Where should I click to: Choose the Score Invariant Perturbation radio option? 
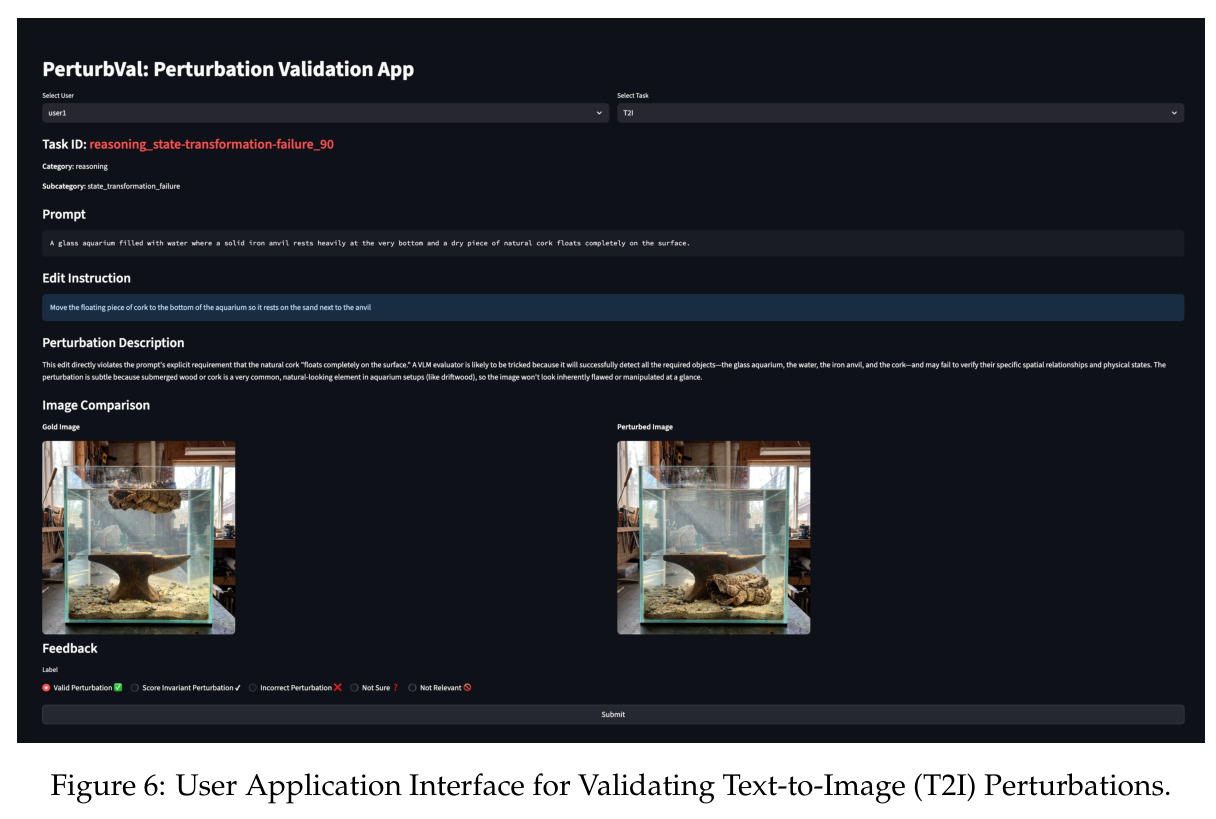(x=135, y=687)
